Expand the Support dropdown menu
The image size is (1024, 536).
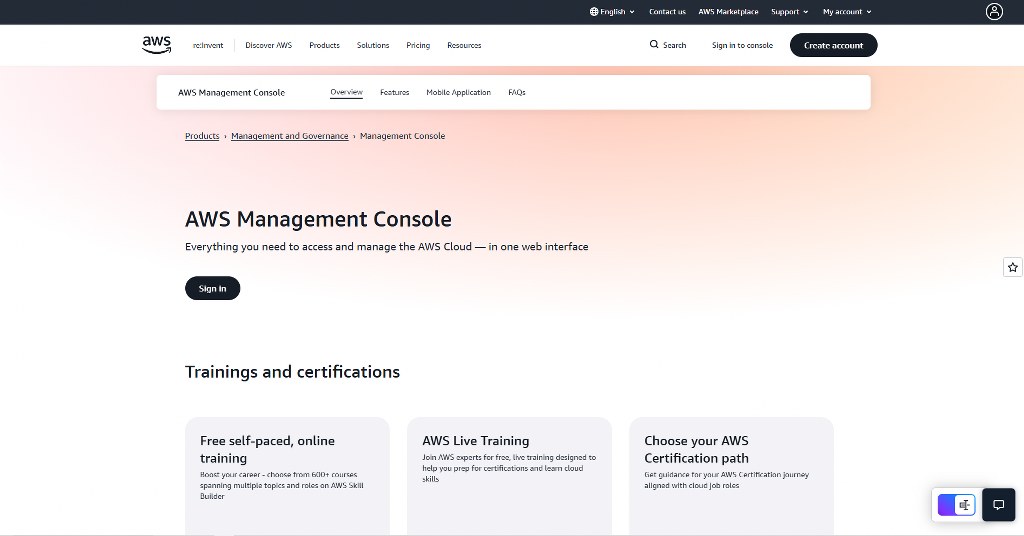click(790, 12)
